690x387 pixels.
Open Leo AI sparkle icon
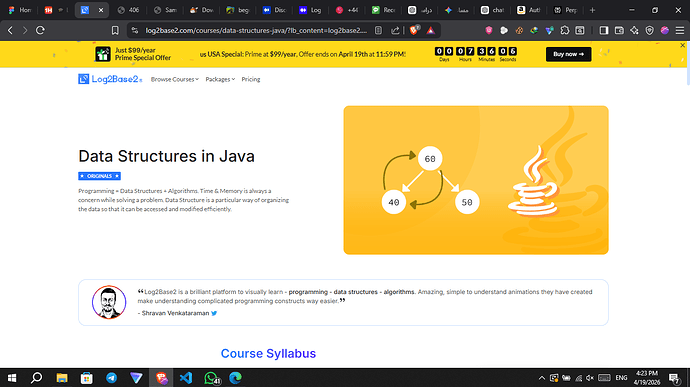[634, 30]
